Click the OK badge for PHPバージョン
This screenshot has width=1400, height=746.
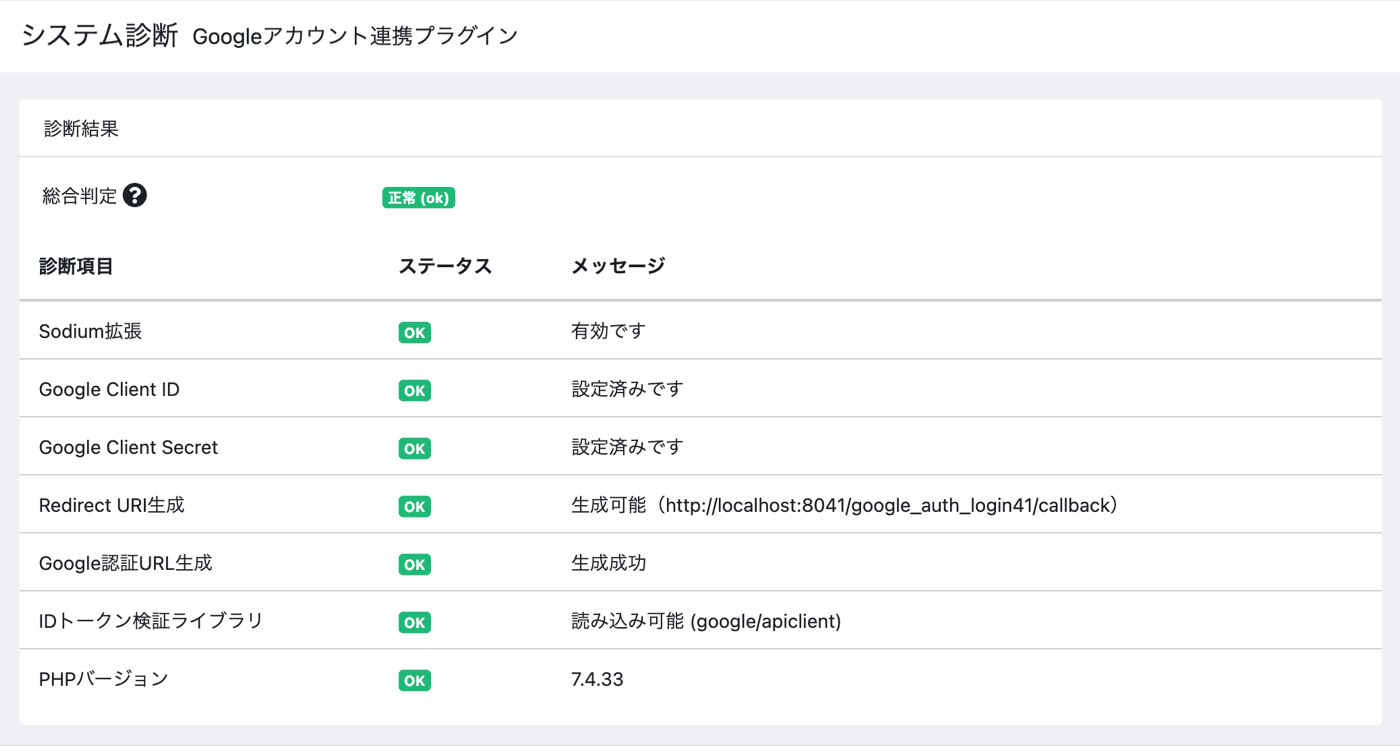pyautogui.click(x=414, y=680)
